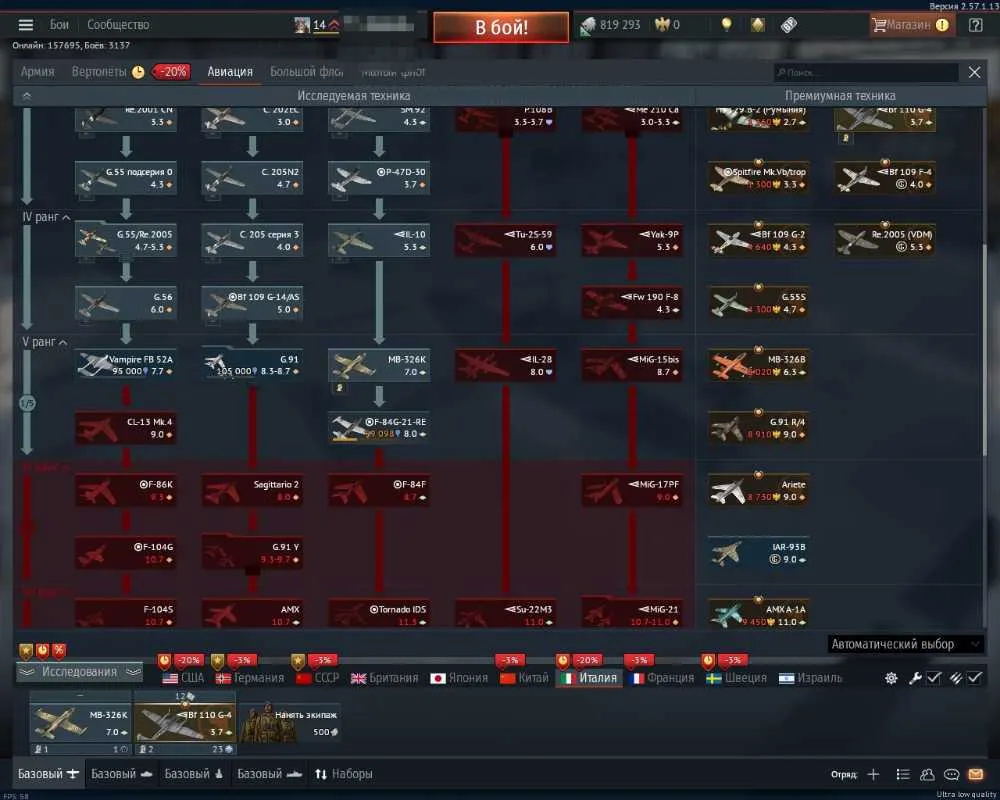
Task: Click the ticket icon in top bar
Action: pyautogui.click(x=789, y=25)
